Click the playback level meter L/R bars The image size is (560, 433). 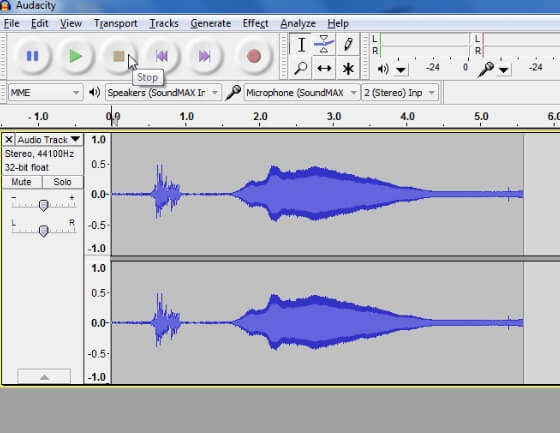tap(425, 45)
